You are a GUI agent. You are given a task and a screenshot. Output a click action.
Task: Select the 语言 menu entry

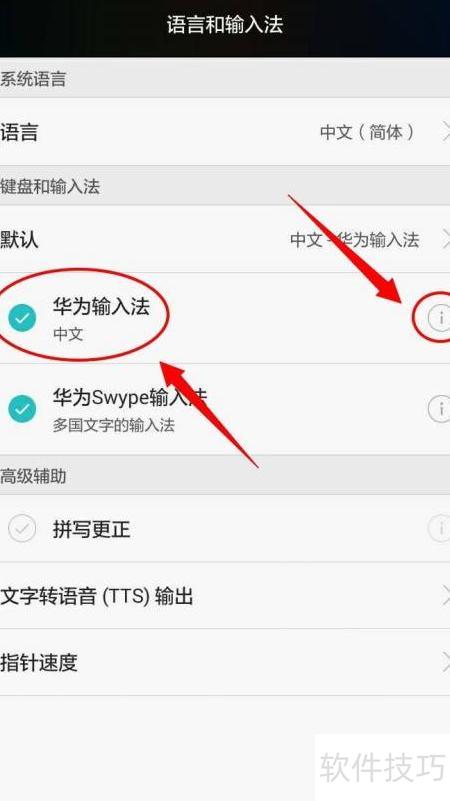click(x=225, y=132)
